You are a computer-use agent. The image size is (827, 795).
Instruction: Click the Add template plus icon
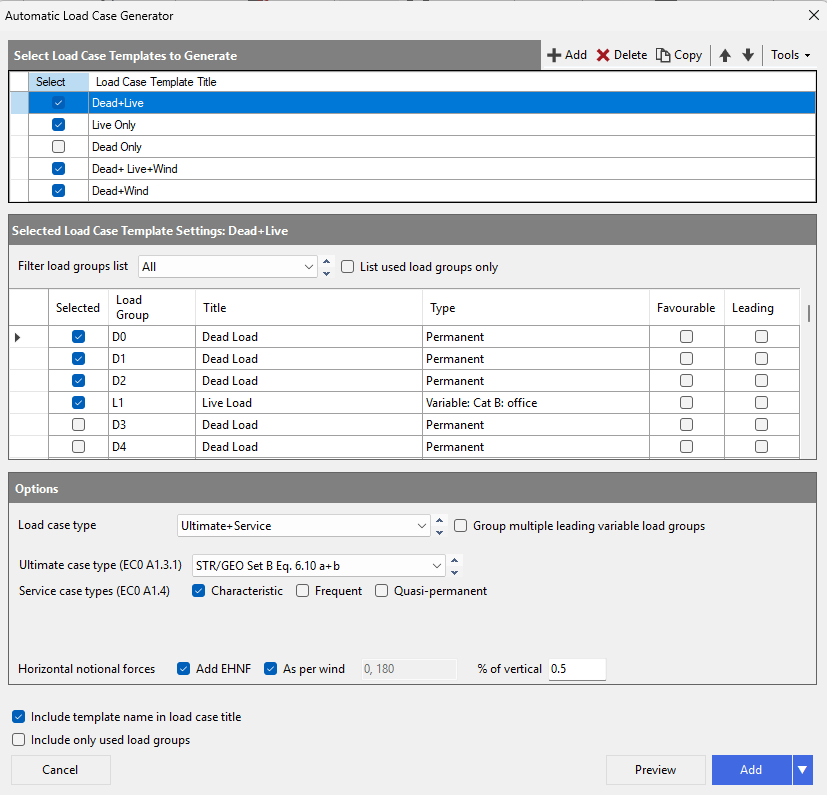(x=554, y=55)
